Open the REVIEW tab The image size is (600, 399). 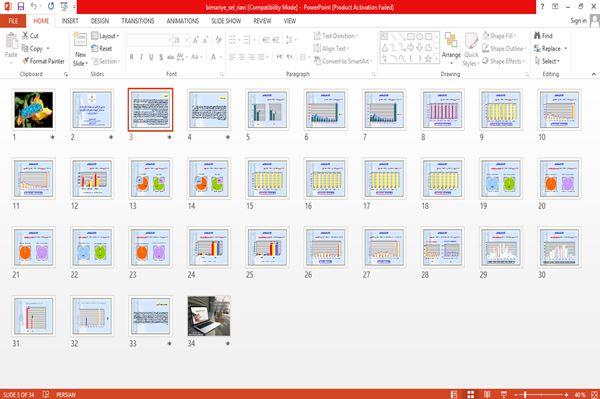[262, 21]
